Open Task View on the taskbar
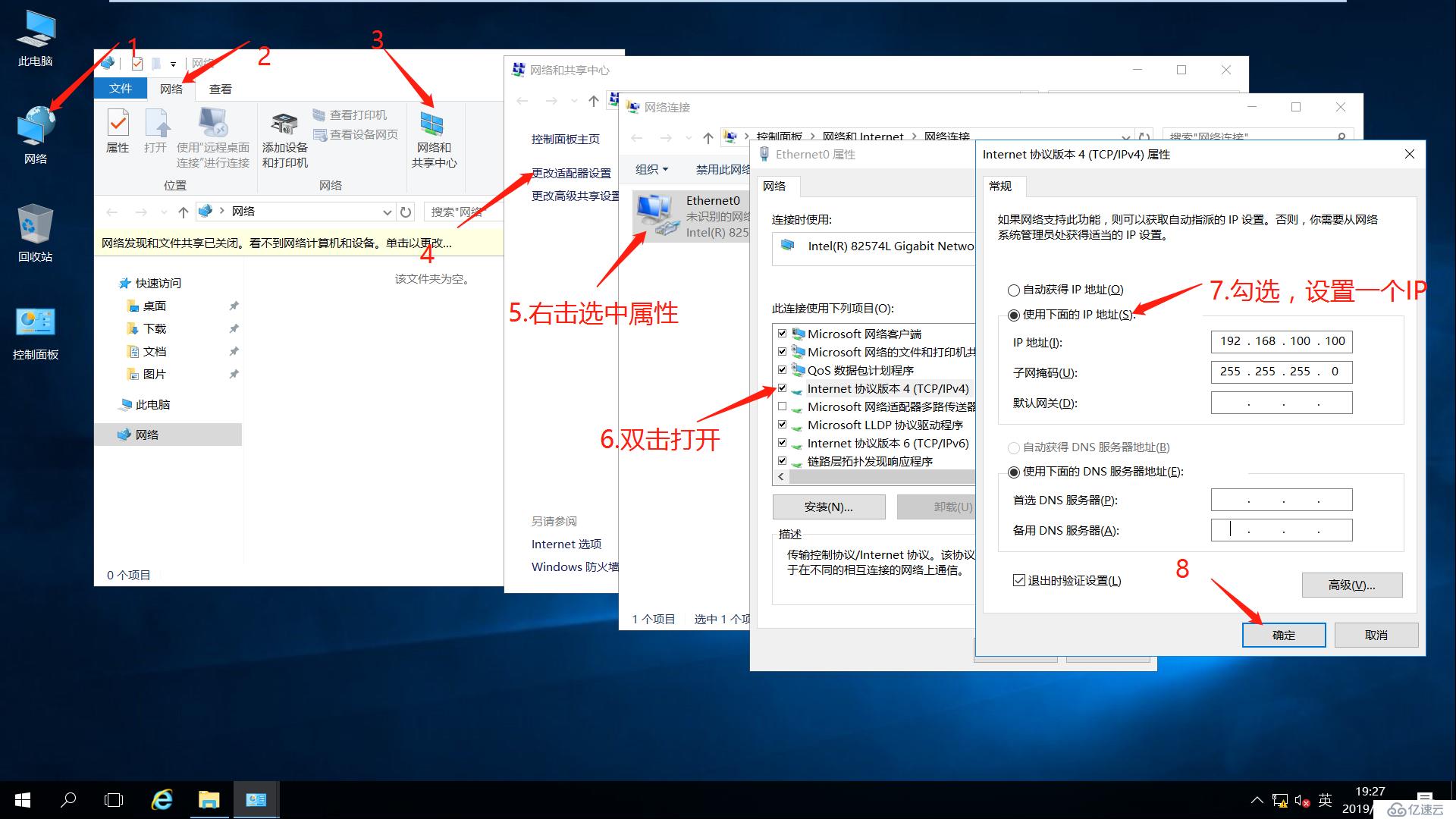The width and height of the screenshot is (1456, 819). 114,800
